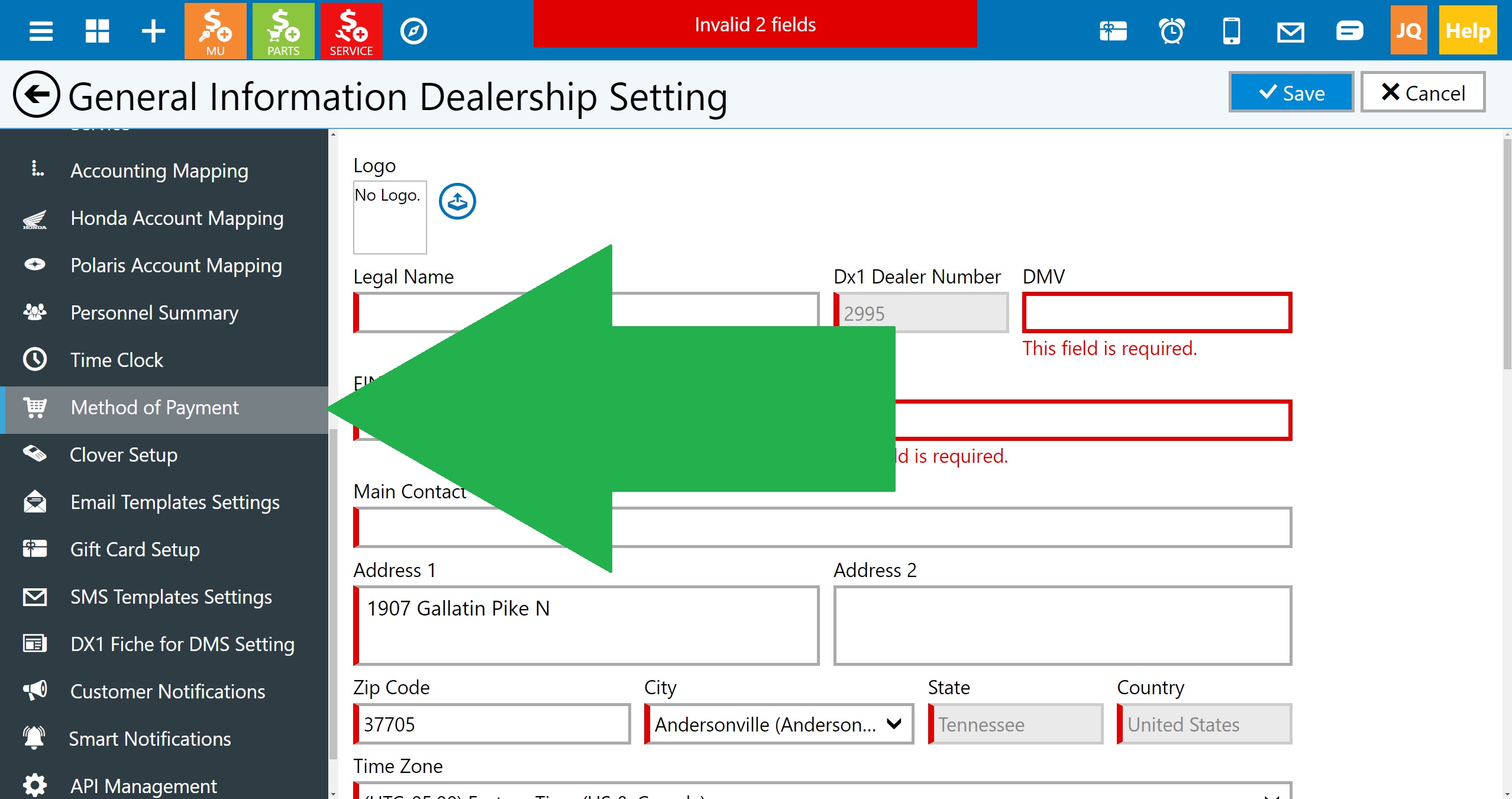Click the Cancel button

(x=1423, y=93)
